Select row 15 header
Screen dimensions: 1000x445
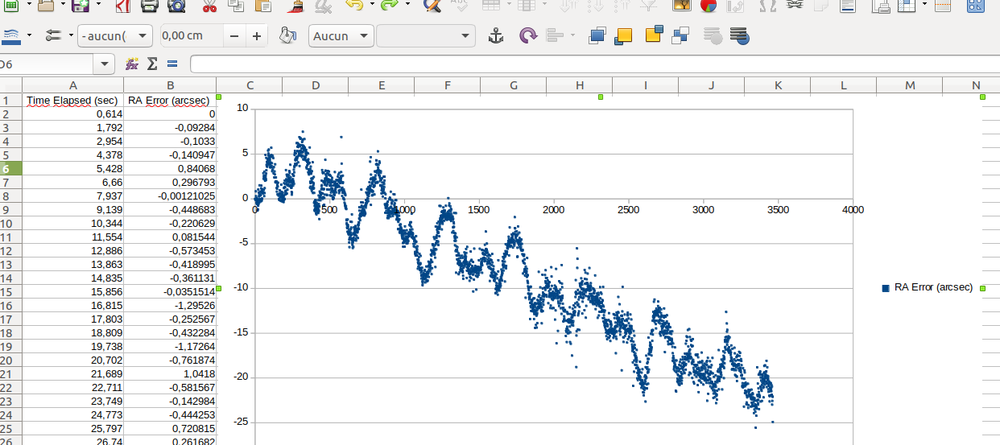11,291
